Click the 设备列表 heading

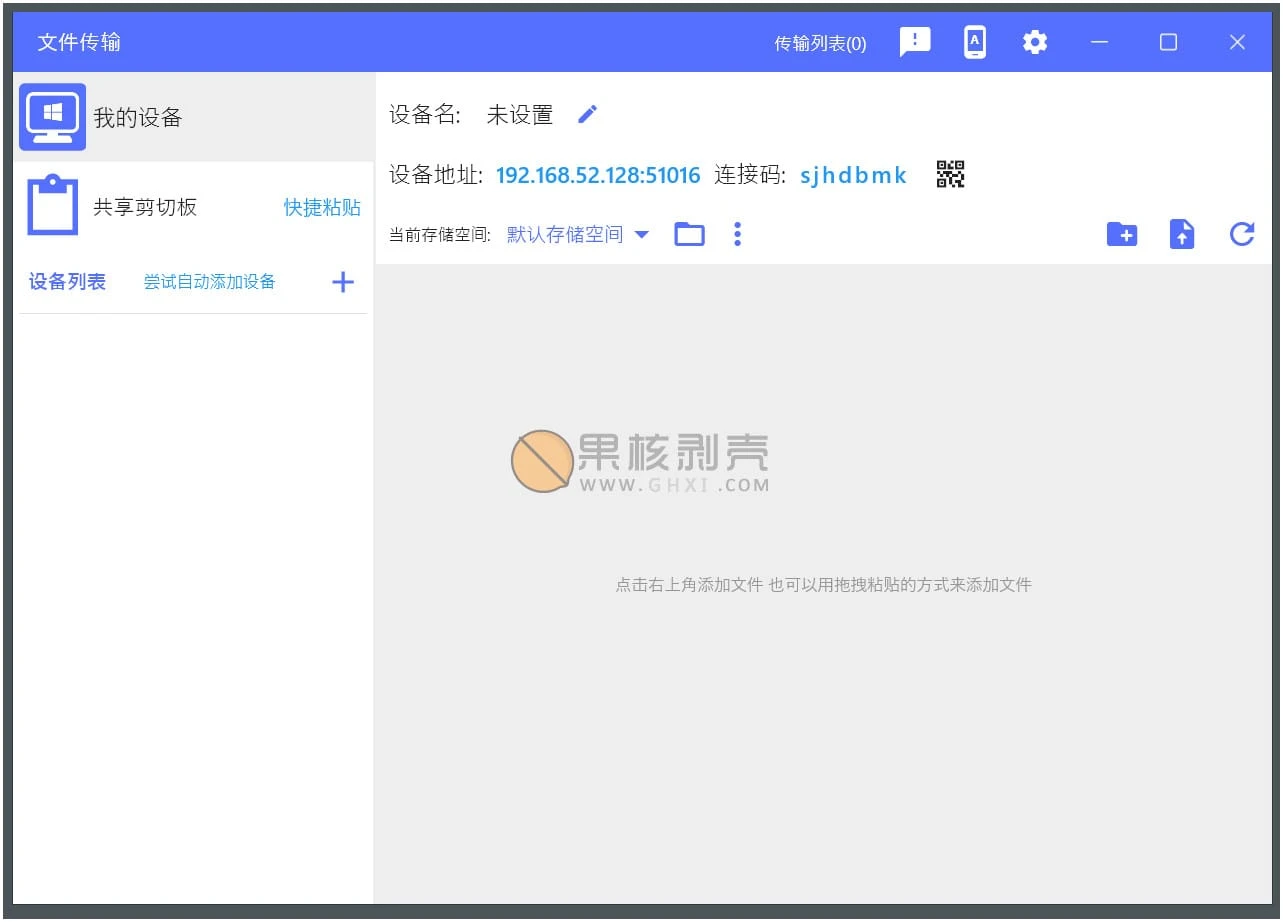67,282
